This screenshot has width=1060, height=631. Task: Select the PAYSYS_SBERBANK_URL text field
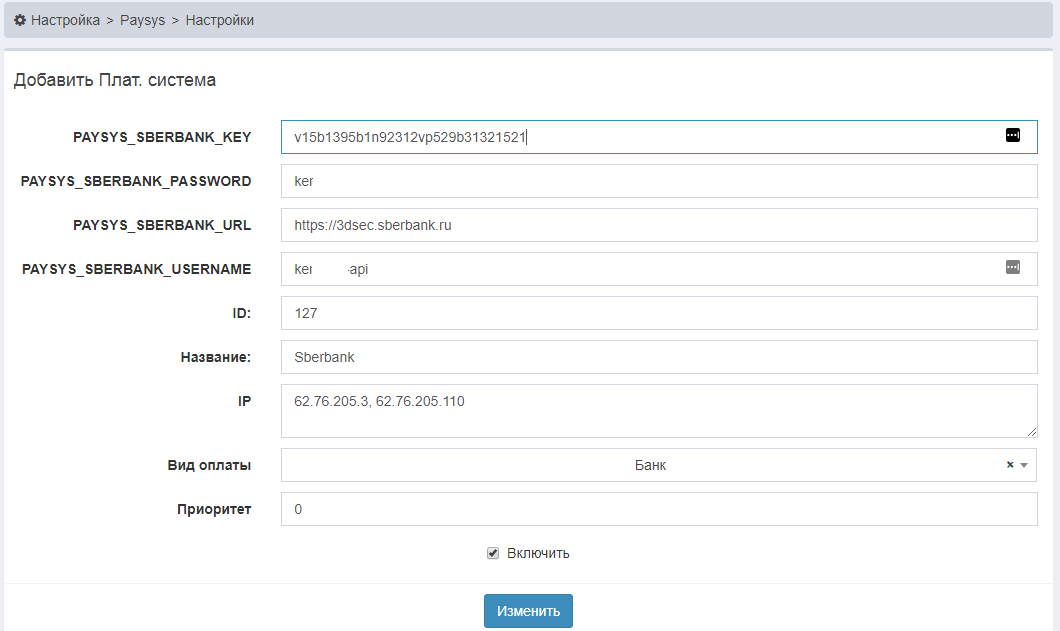659,225
